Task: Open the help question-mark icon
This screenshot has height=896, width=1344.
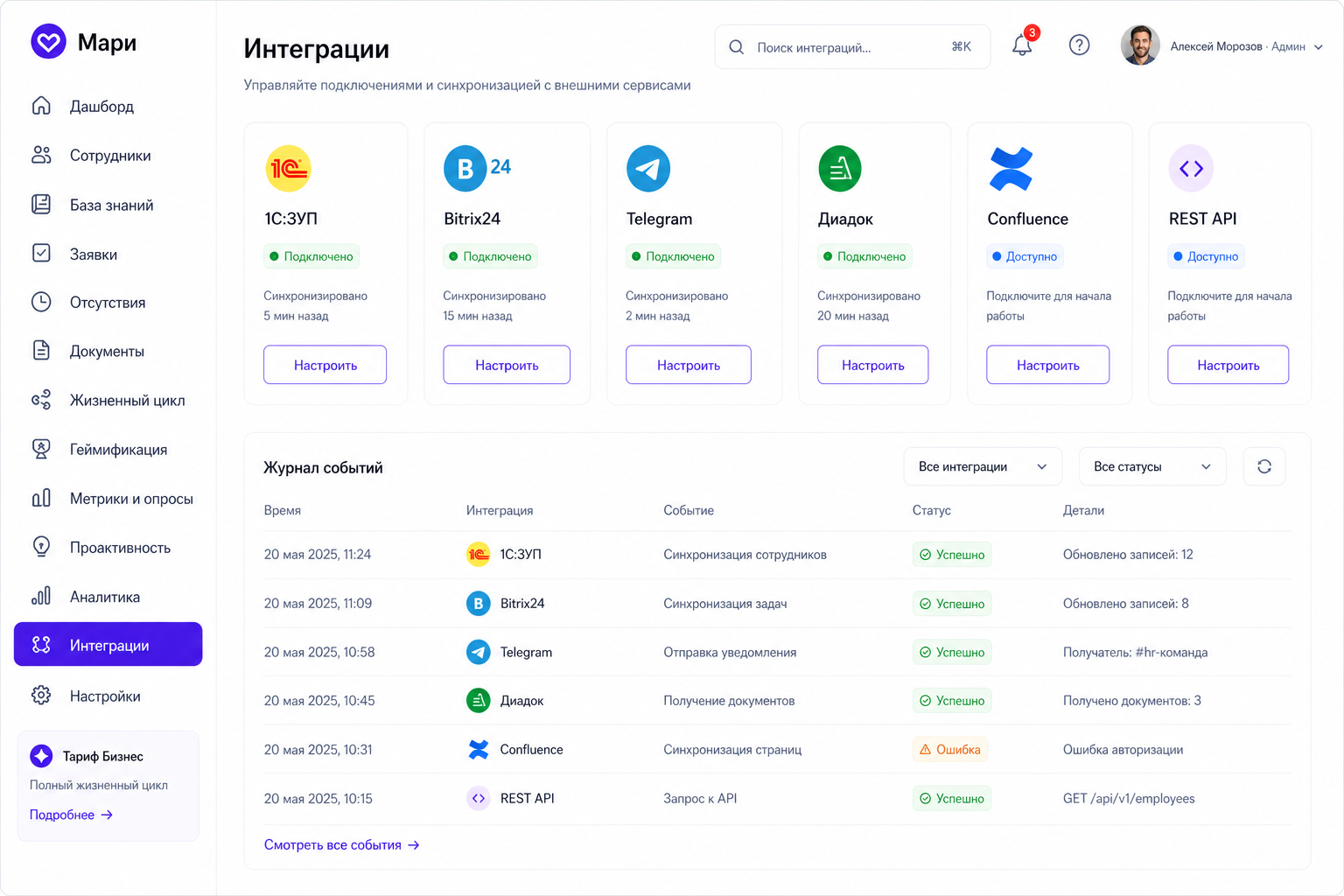Action: [1079, 45]
